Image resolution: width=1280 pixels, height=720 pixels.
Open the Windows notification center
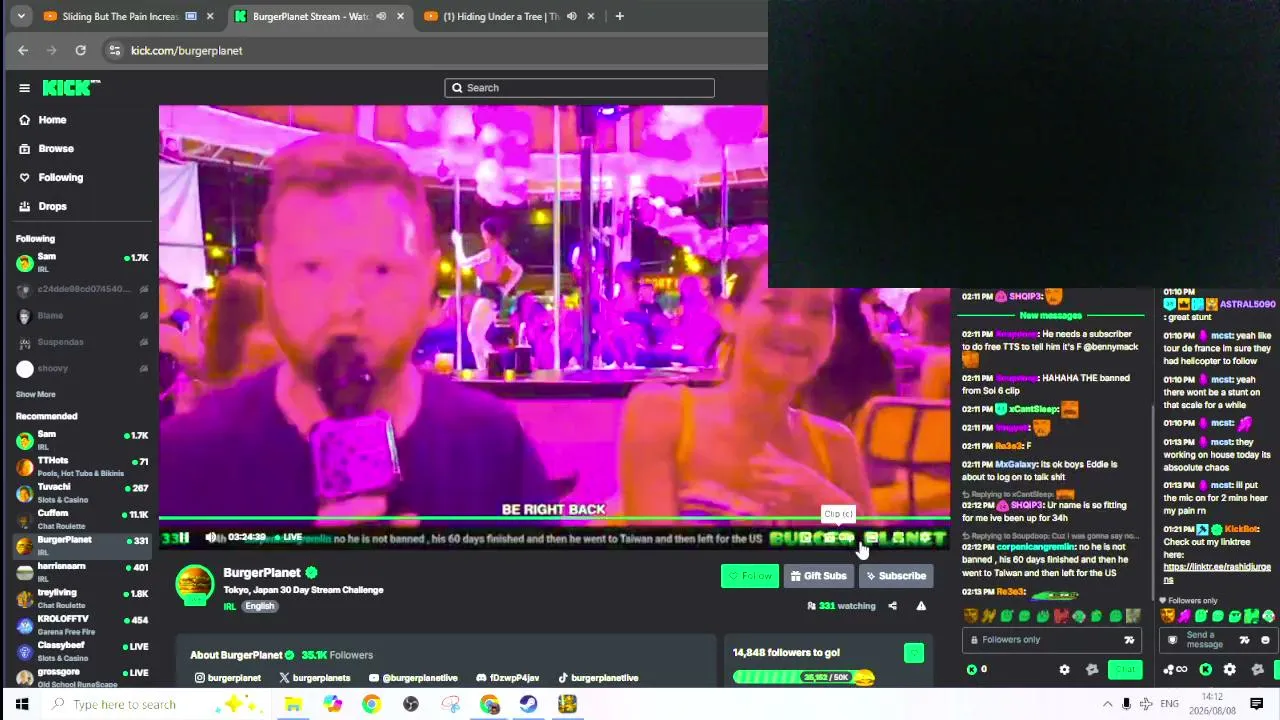[x=1257, y=704]
